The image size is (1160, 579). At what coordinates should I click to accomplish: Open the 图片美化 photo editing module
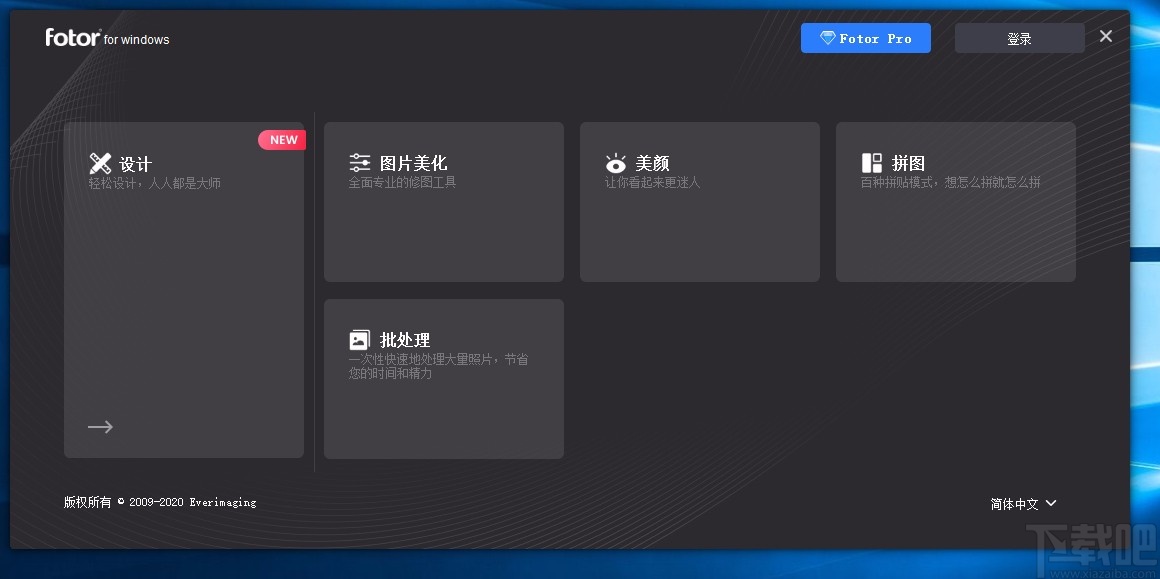[x=443, y=200]
